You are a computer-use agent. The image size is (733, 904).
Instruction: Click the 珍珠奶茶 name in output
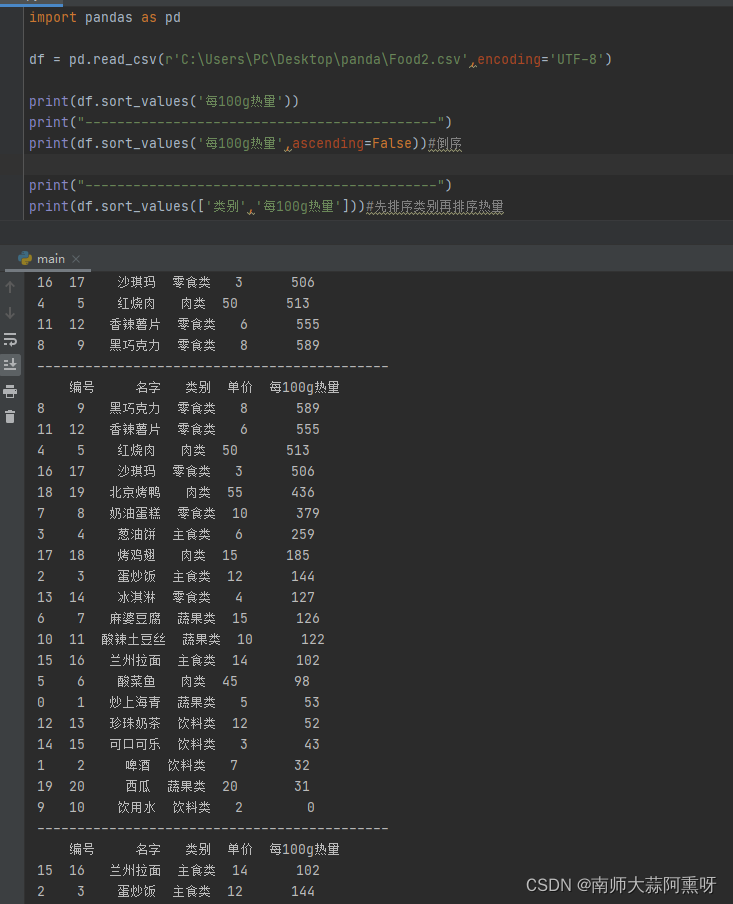135,723
